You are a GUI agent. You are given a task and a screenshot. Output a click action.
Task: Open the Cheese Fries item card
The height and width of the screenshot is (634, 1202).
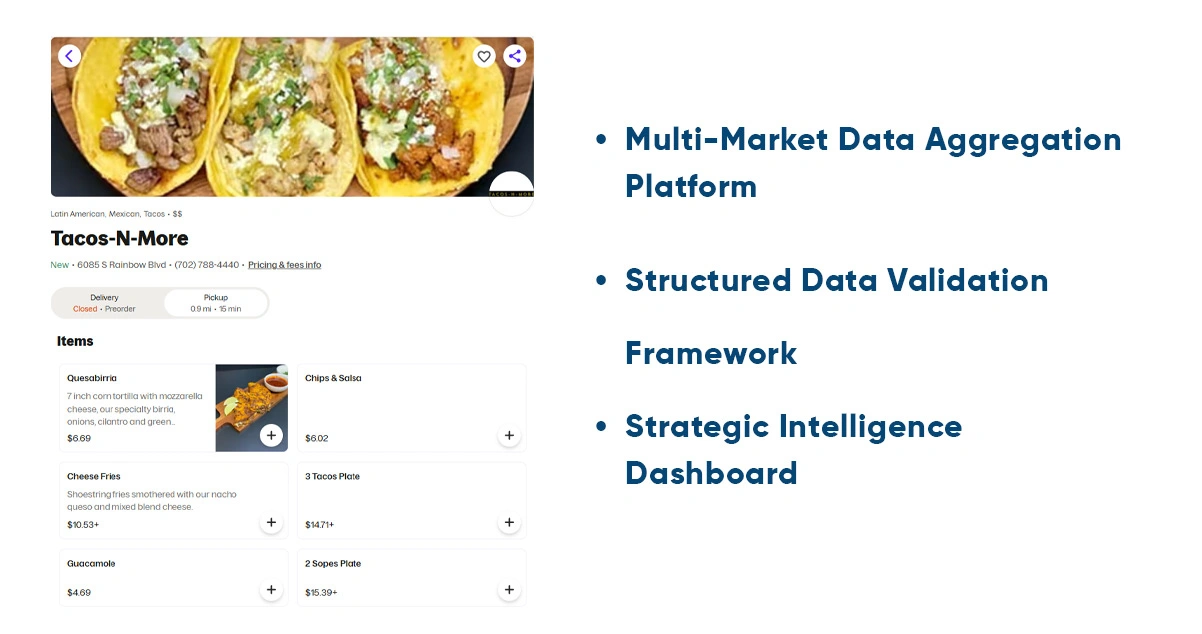pos(160,500)
